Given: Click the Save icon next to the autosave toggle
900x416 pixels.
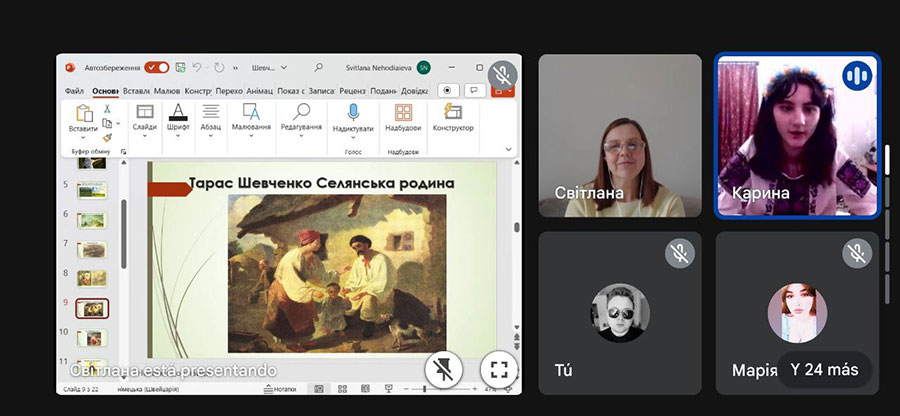Looking at the screenshot, I should pyautogui.click(x=180, y=68).
